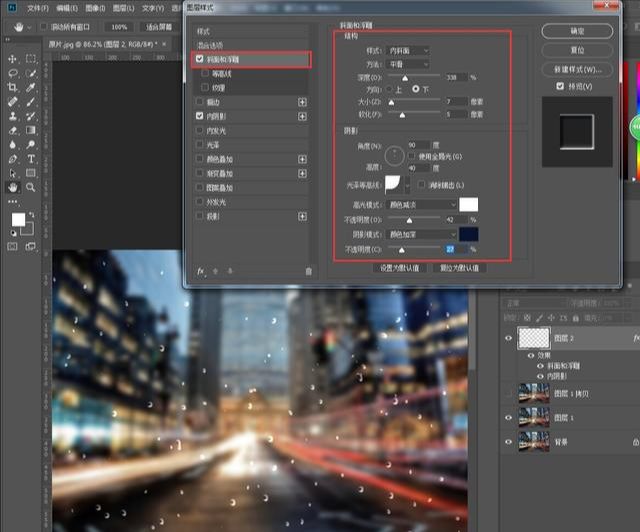The image size is (640, 532).
Task: Open the 光泽等高线 contour picker arrow
Action: [x=407, y=186]
